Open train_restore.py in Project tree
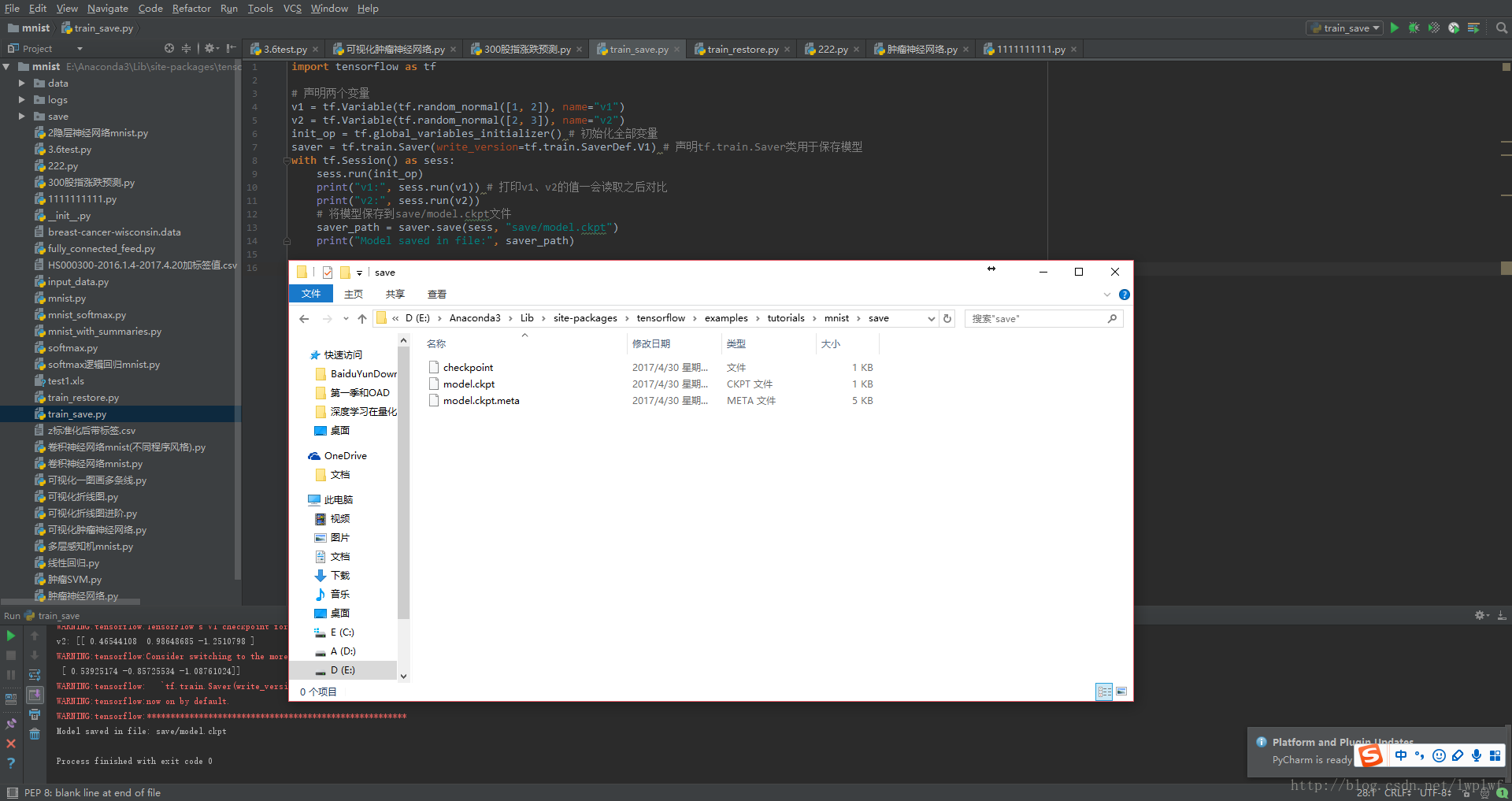This screenshot has height=801, width=1512. point(83,398)
